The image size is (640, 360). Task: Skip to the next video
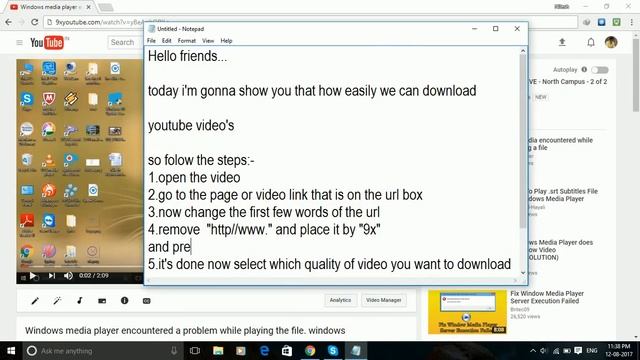click(x=51, y=276)
